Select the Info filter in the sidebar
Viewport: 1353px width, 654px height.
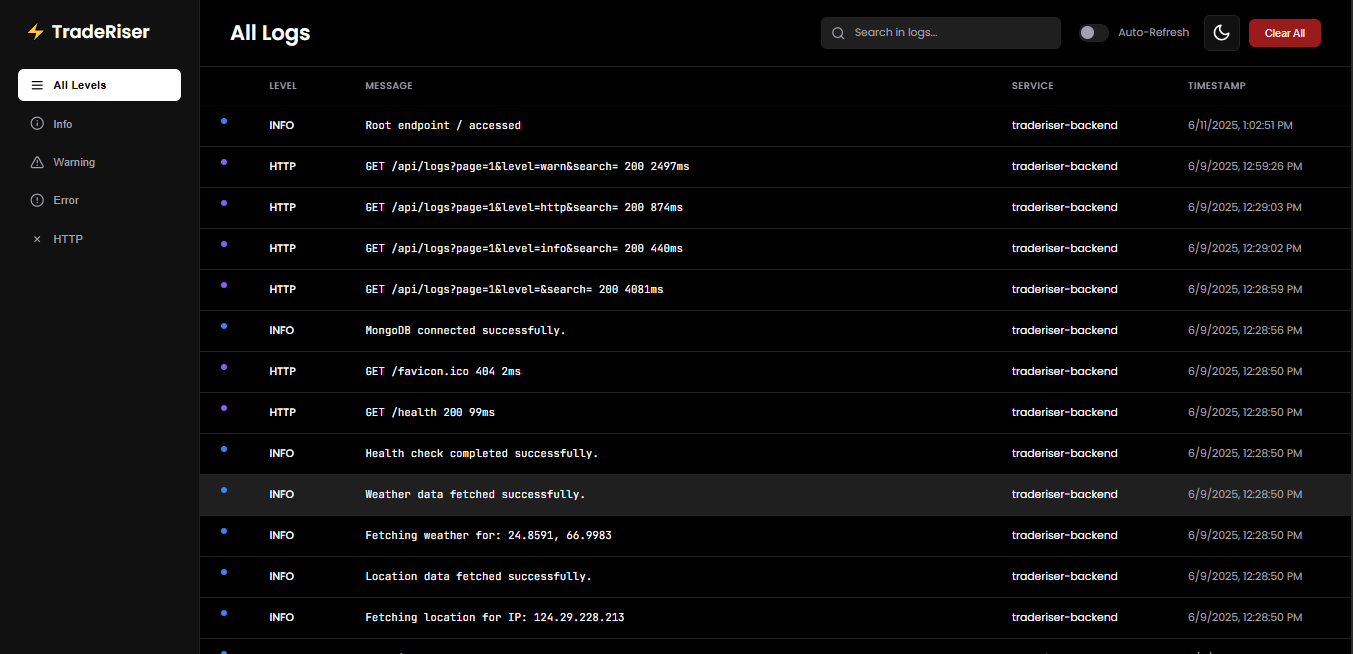point(63,123)
